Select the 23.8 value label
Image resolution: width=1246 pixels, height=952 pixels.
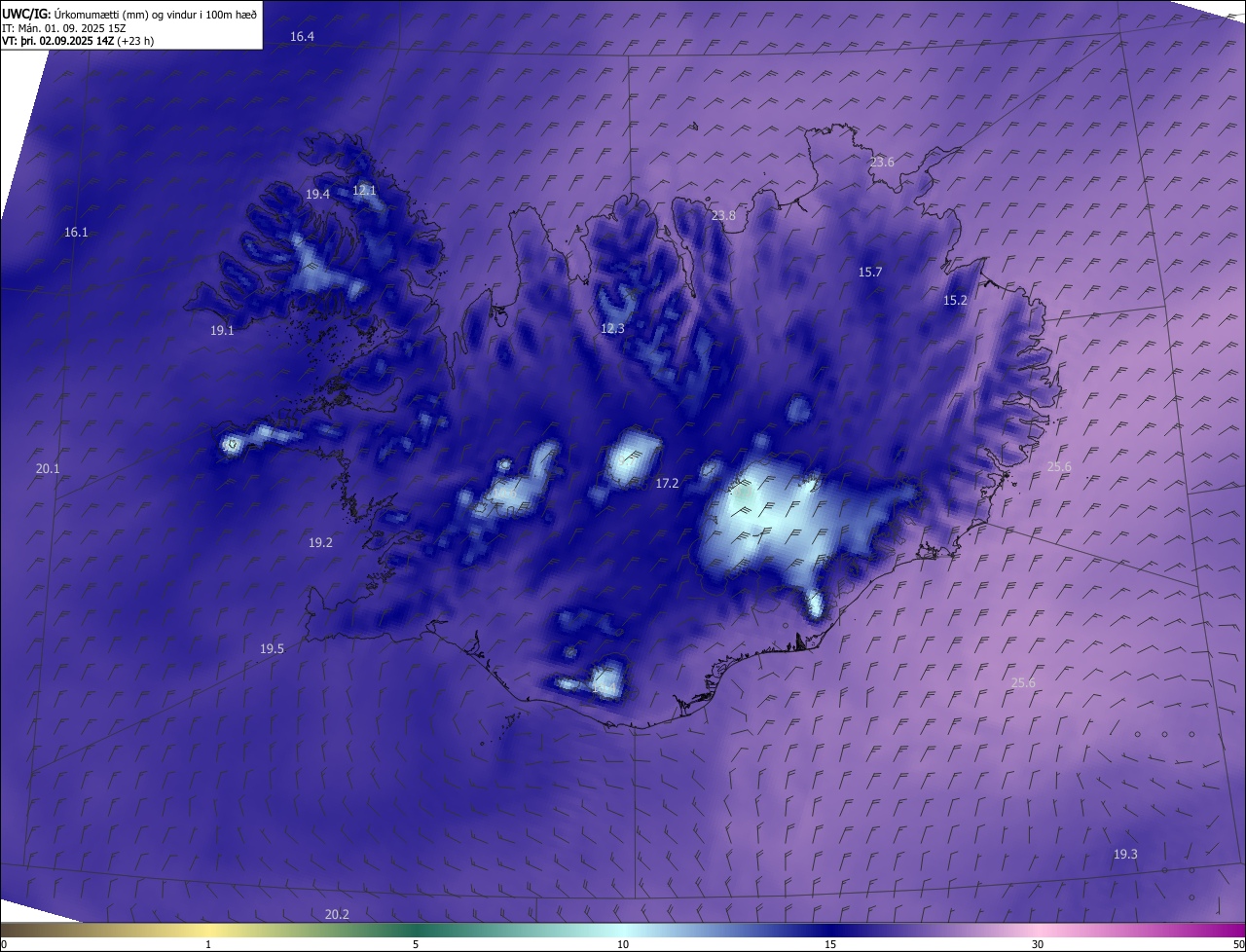(x=723, y=216)
